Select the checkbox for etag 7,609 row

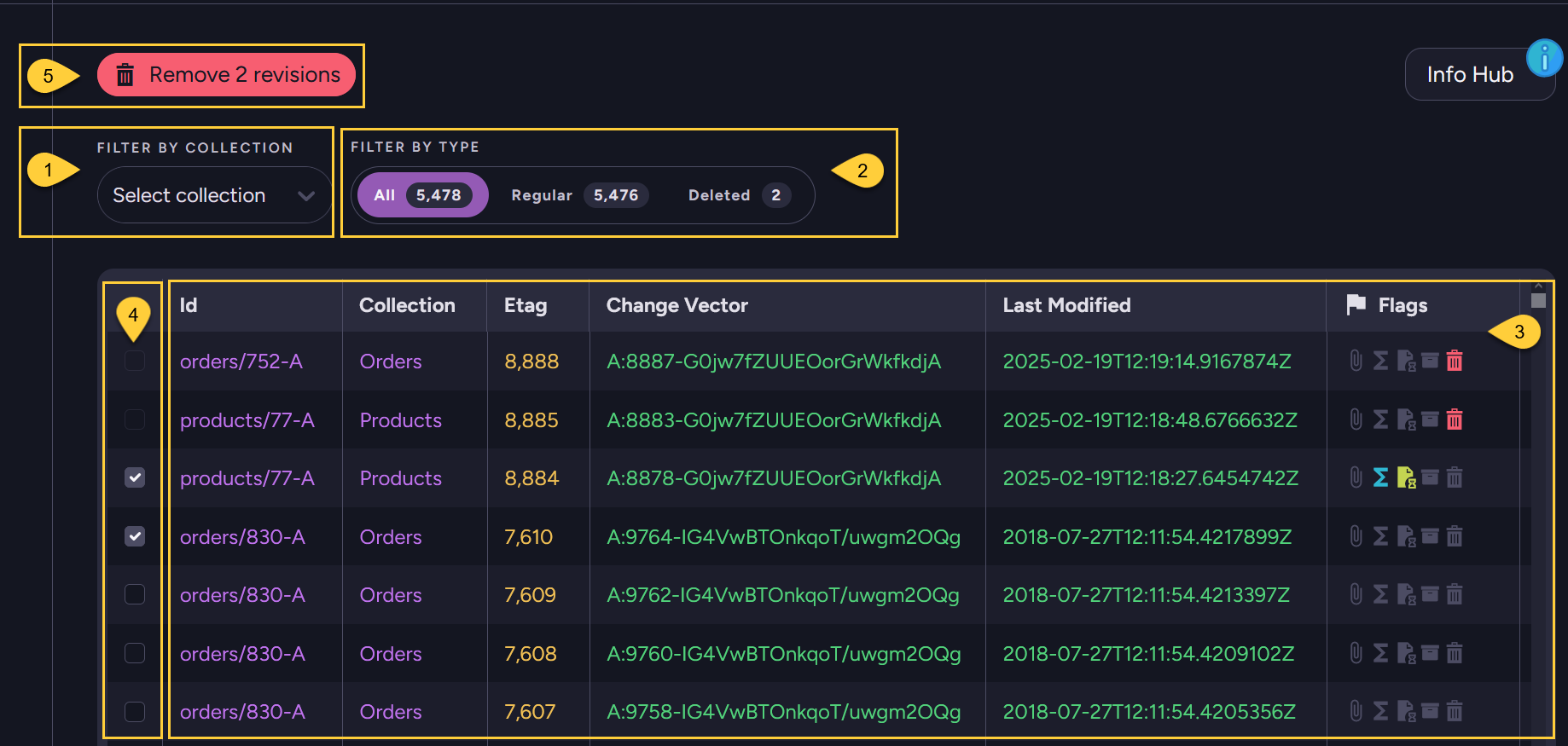pos(135,594)
